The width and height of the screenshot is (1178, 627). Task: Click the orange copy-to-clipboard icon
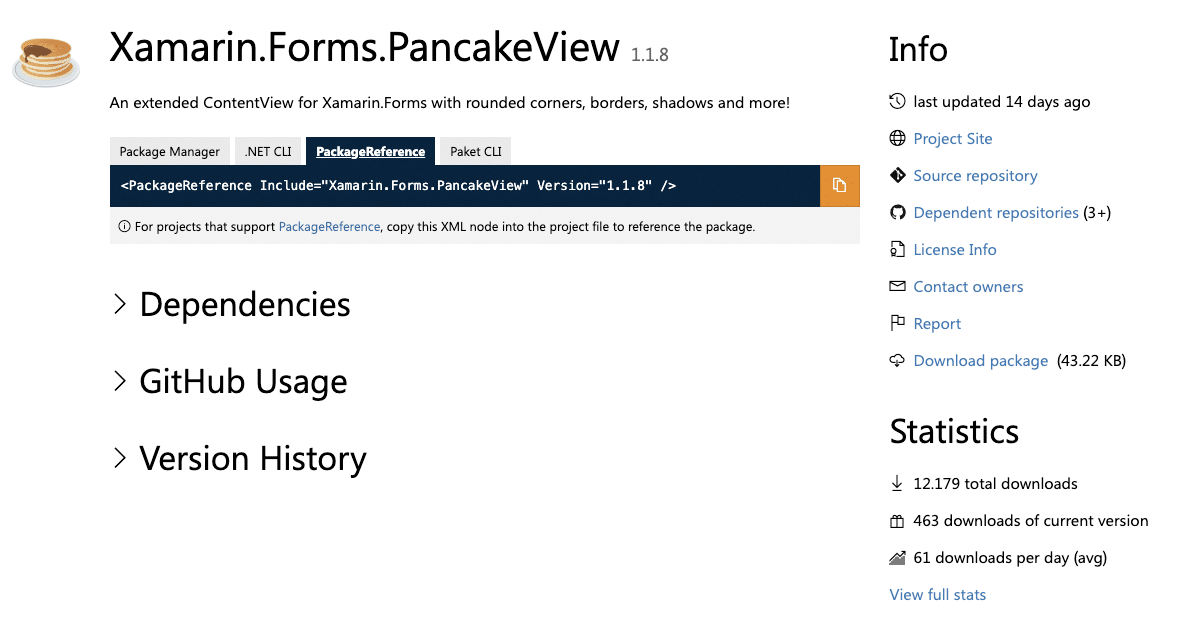839,186
